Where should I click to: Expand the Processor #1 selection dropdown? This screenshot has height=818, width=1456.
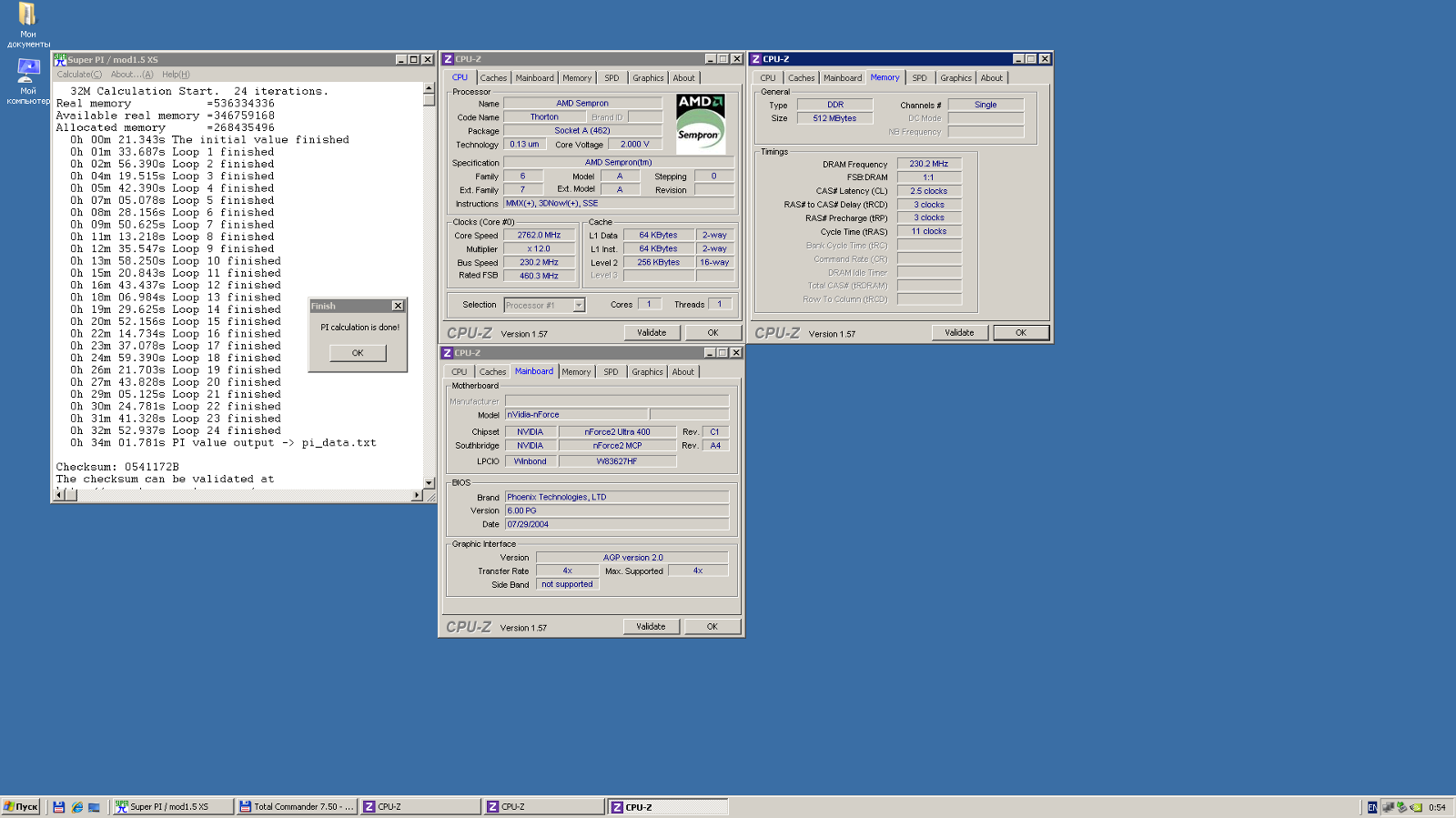coord(579,306)
